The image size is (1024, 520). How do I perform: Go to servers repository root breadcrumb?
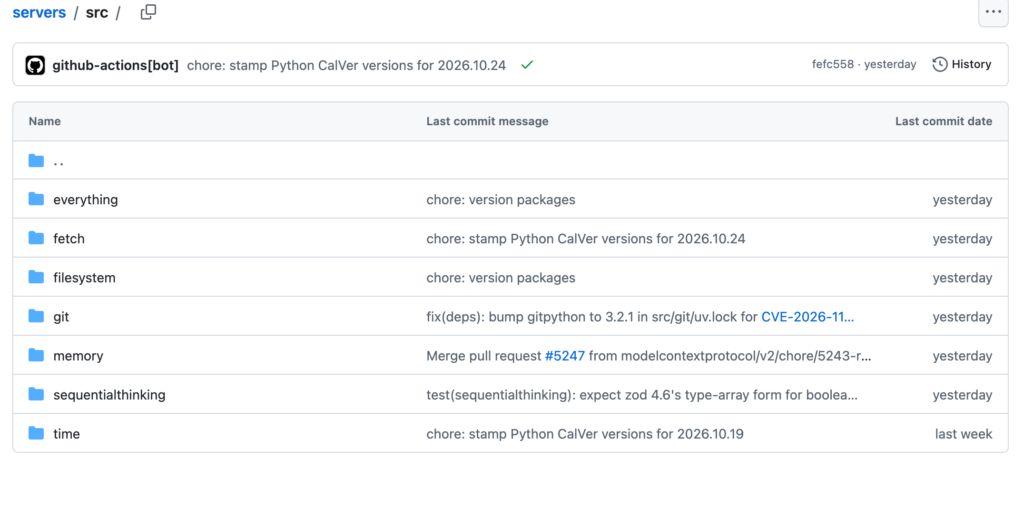pos(39,12)
